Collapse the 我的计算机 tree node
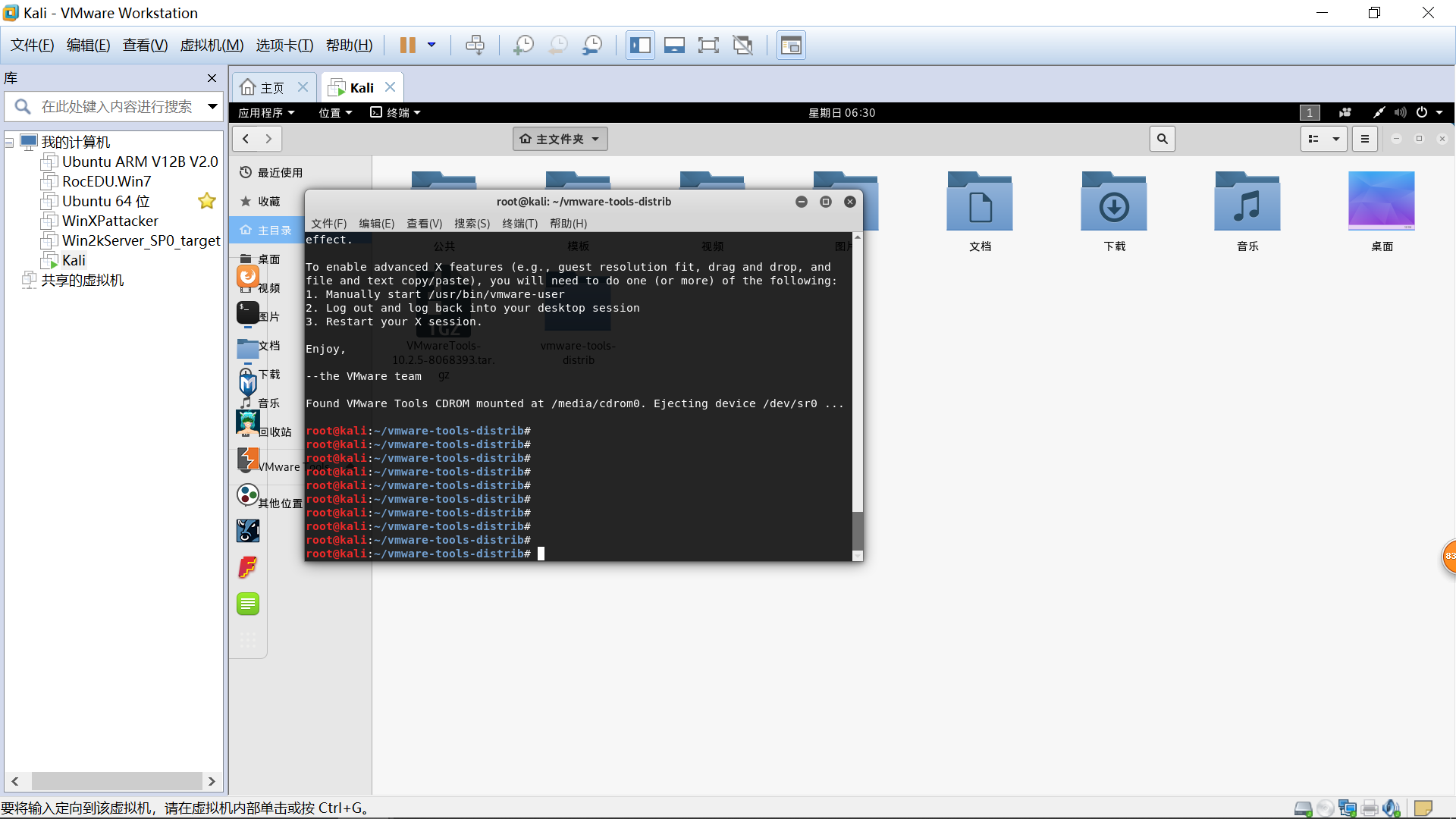The image size is (1456, 819). click(x=10, y=143)
